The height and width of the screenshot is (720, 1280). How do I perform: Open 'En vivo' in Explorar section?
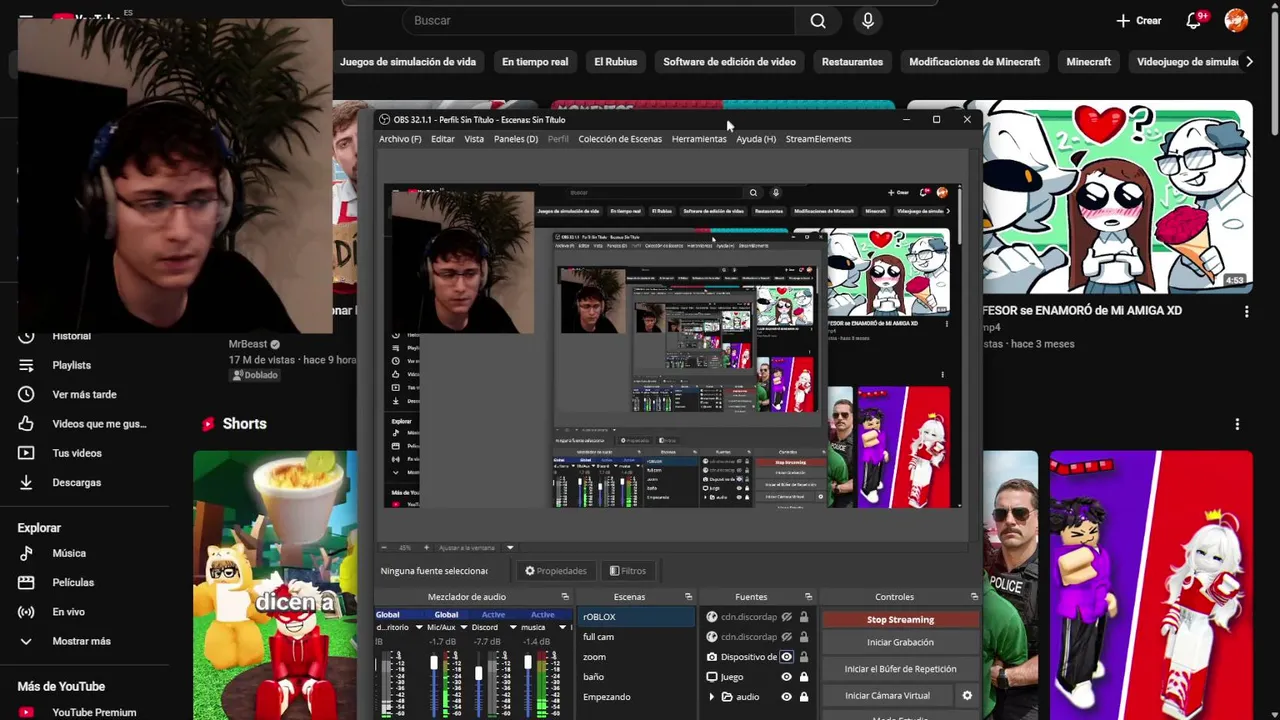click(68, 612)
